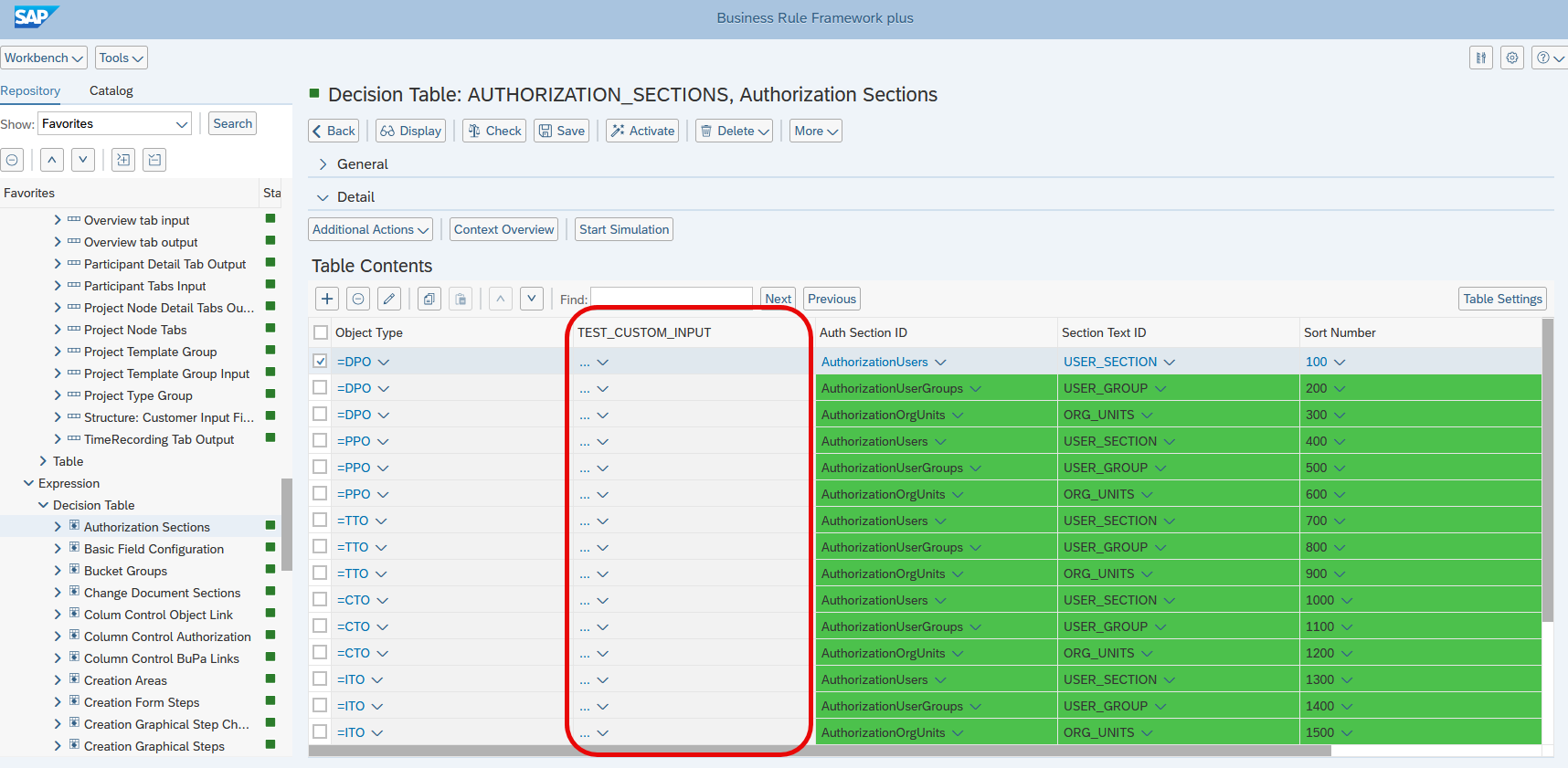The image size is (1568, 768).
Task: Click into the Find input field
Action: pyautogui.click(x=672, y=299)
